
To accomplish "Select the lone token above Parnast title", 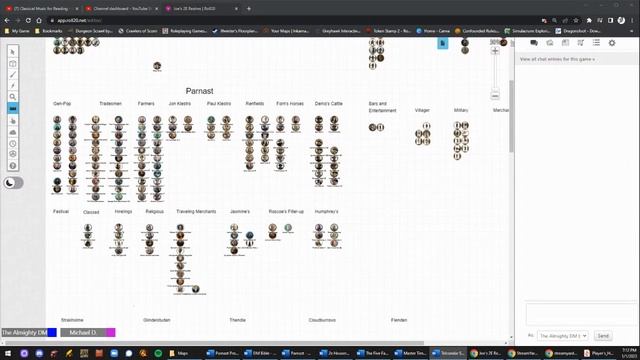I will pyautogui.click(x=157, y=66).
